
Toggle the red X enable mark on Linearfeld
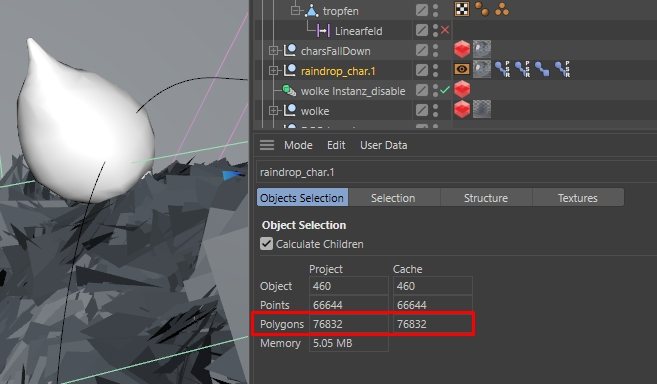point(445,30)
